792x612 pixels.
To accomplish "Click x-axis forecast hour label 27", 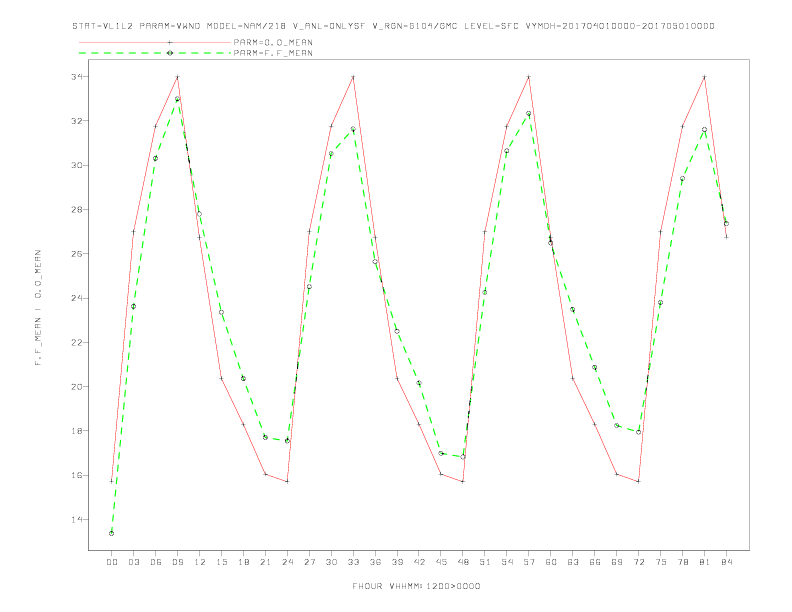I will tap(309, 562).
